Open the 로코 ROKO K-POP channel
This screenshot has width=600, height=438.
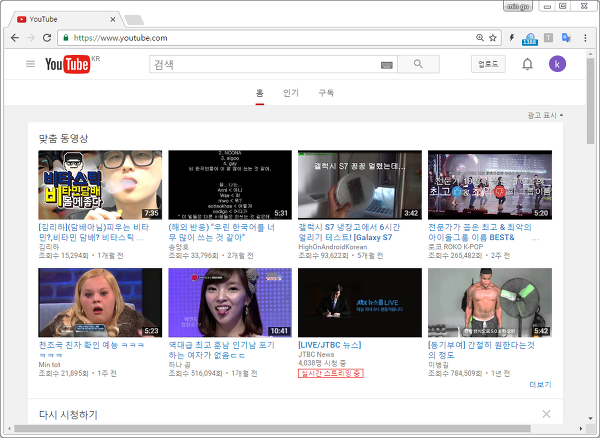[x=455, y=247]
